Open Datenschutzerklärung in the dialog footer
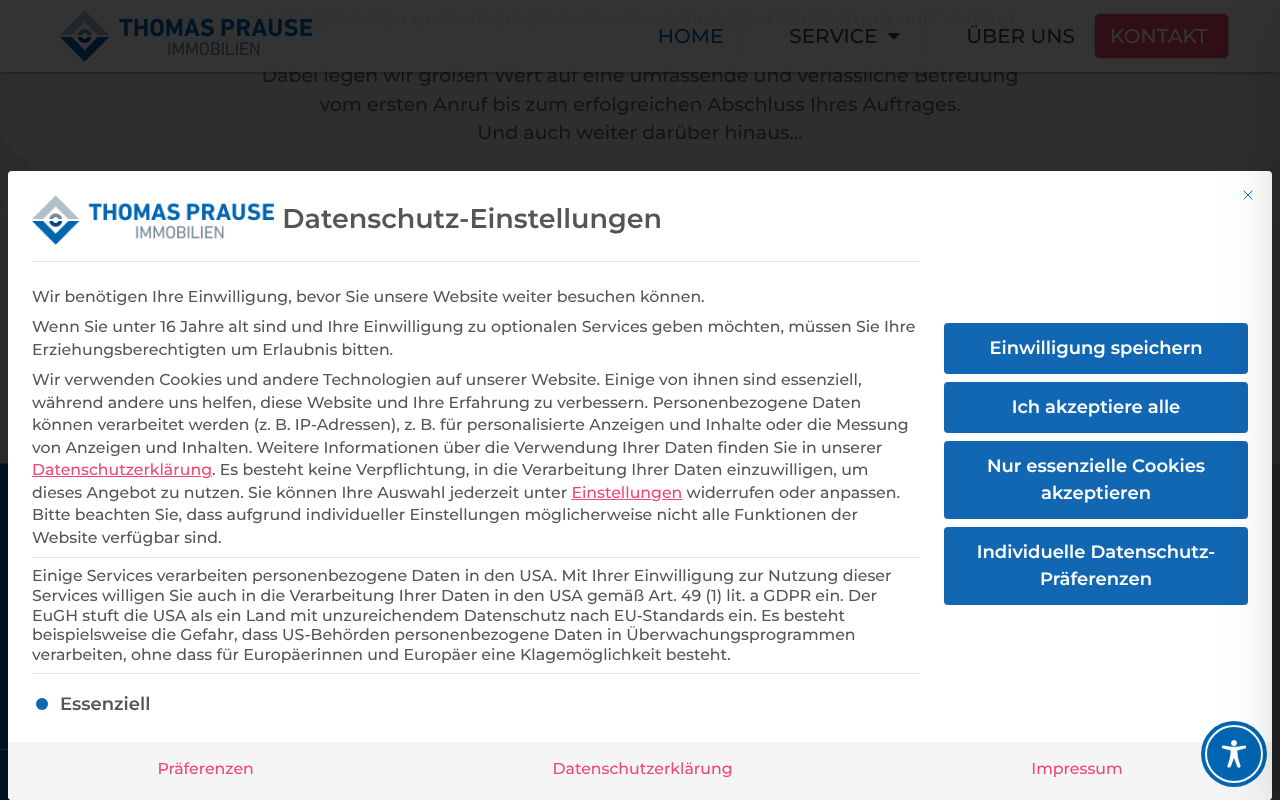The height and width of the screenshot is (800, 1280). 642,769
